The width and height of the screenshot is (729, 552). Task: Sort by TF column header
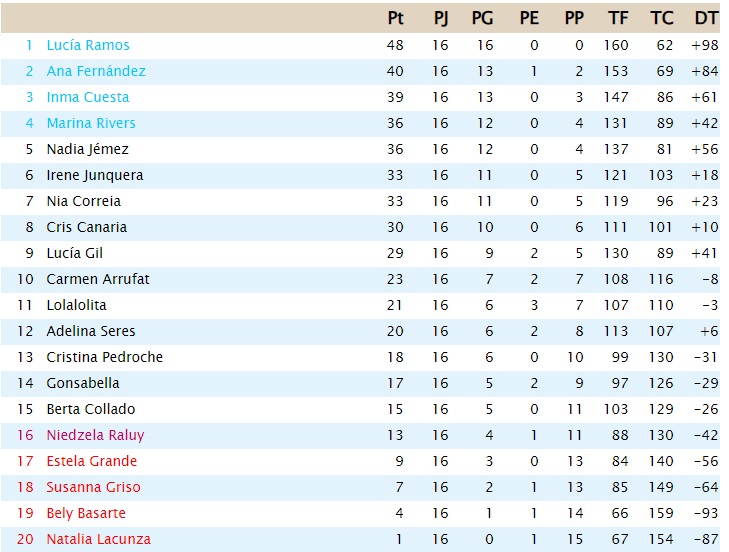pyautogui.click(x=618, y=18)
